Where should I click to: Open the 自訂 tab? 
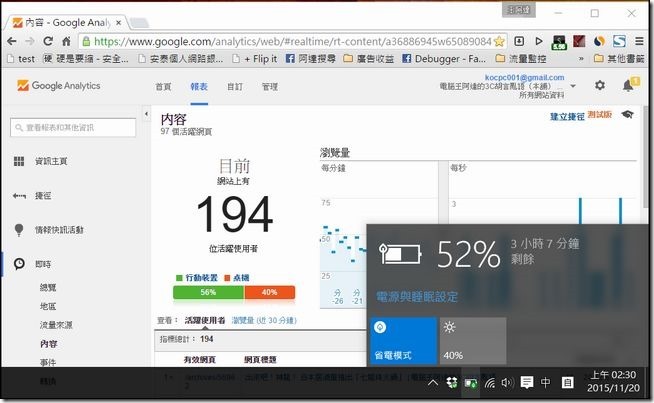point(235,87)
